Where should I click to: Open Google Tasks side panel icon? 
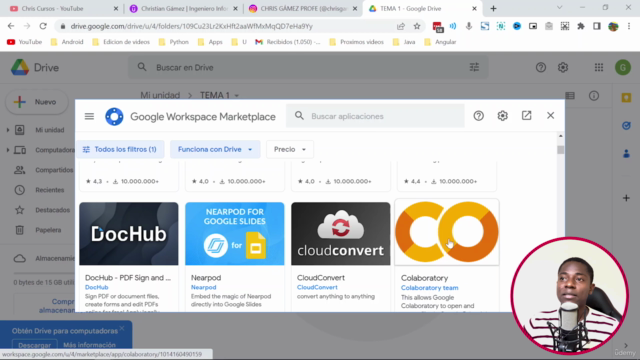tap(626, 126)
